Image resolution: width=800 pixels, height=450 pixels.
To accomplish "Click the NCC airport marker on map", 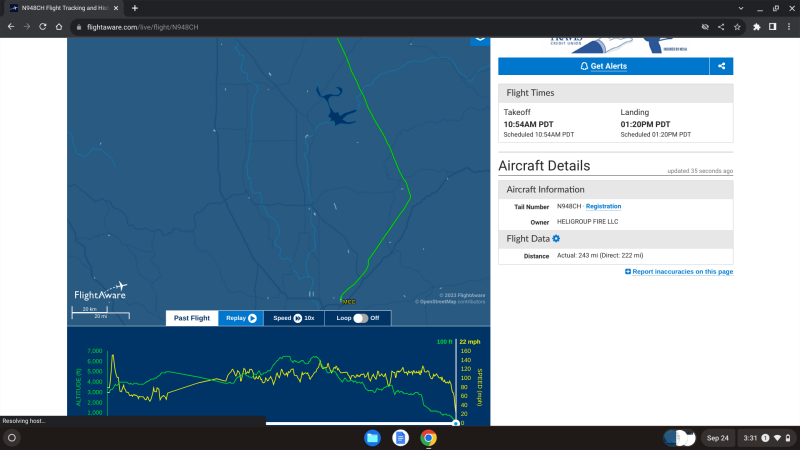I will tap(348, 302).
